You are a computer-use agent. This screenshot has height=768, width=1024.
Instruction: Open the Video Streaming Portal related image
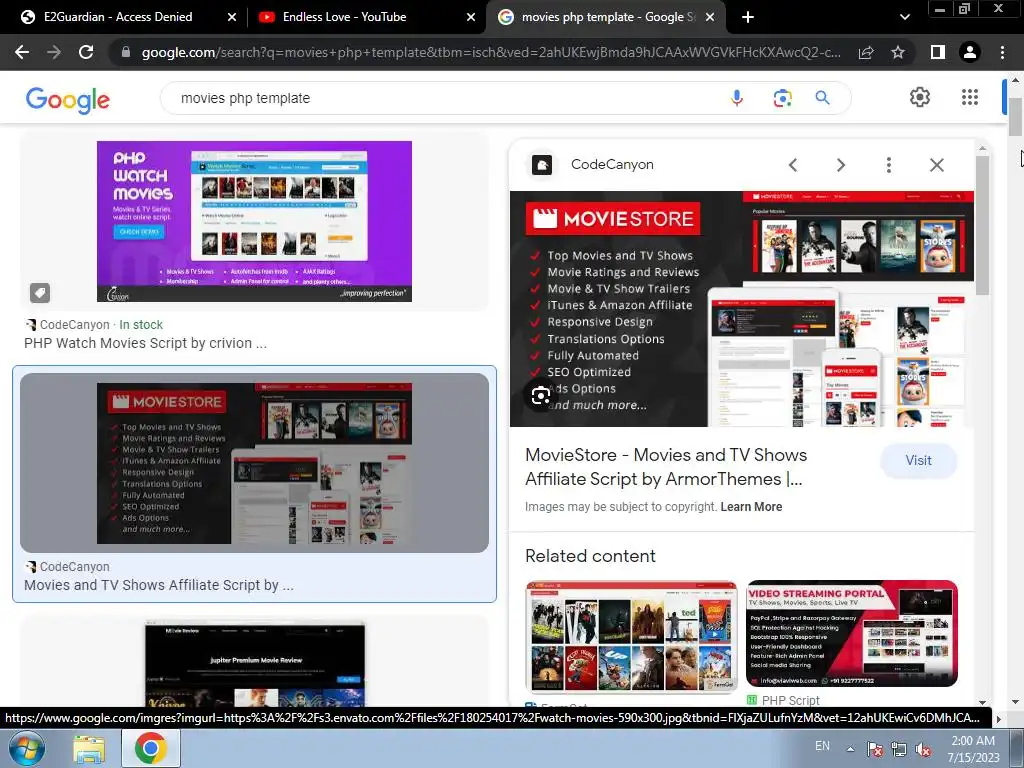[x=852, y=633]
